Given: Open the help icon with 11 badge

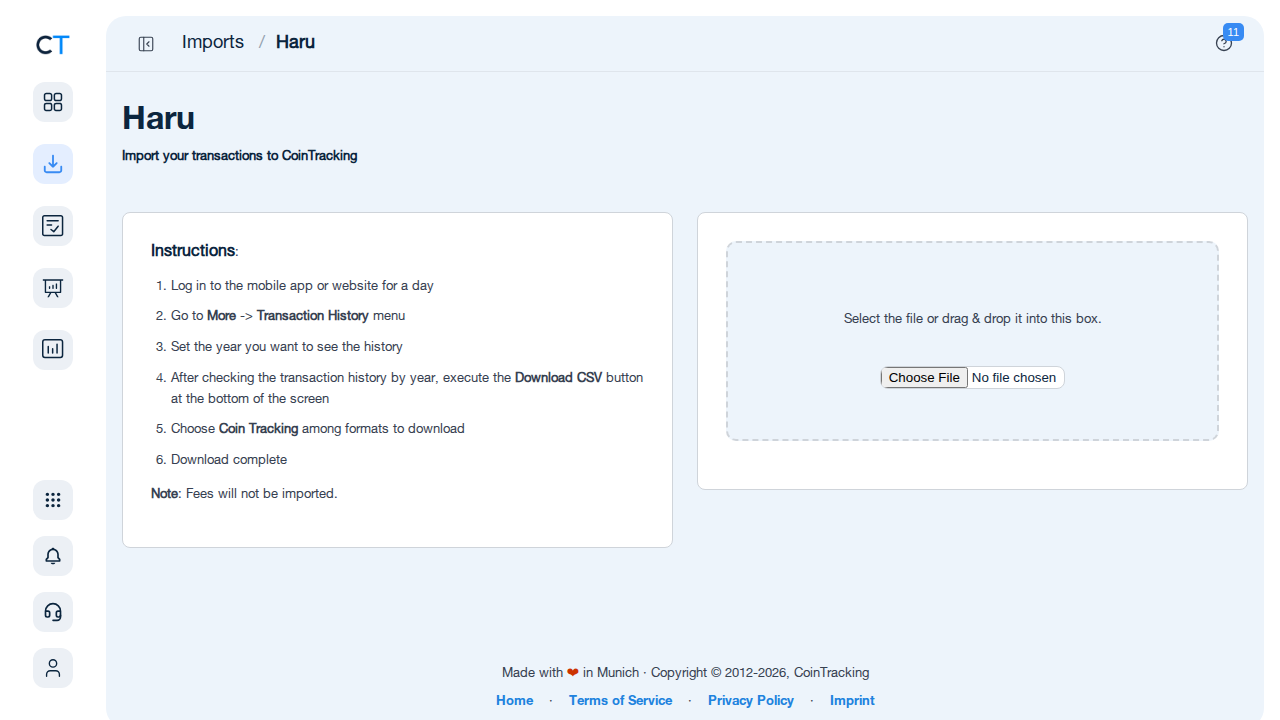Looking at the screenshot, I should 1224,43.
